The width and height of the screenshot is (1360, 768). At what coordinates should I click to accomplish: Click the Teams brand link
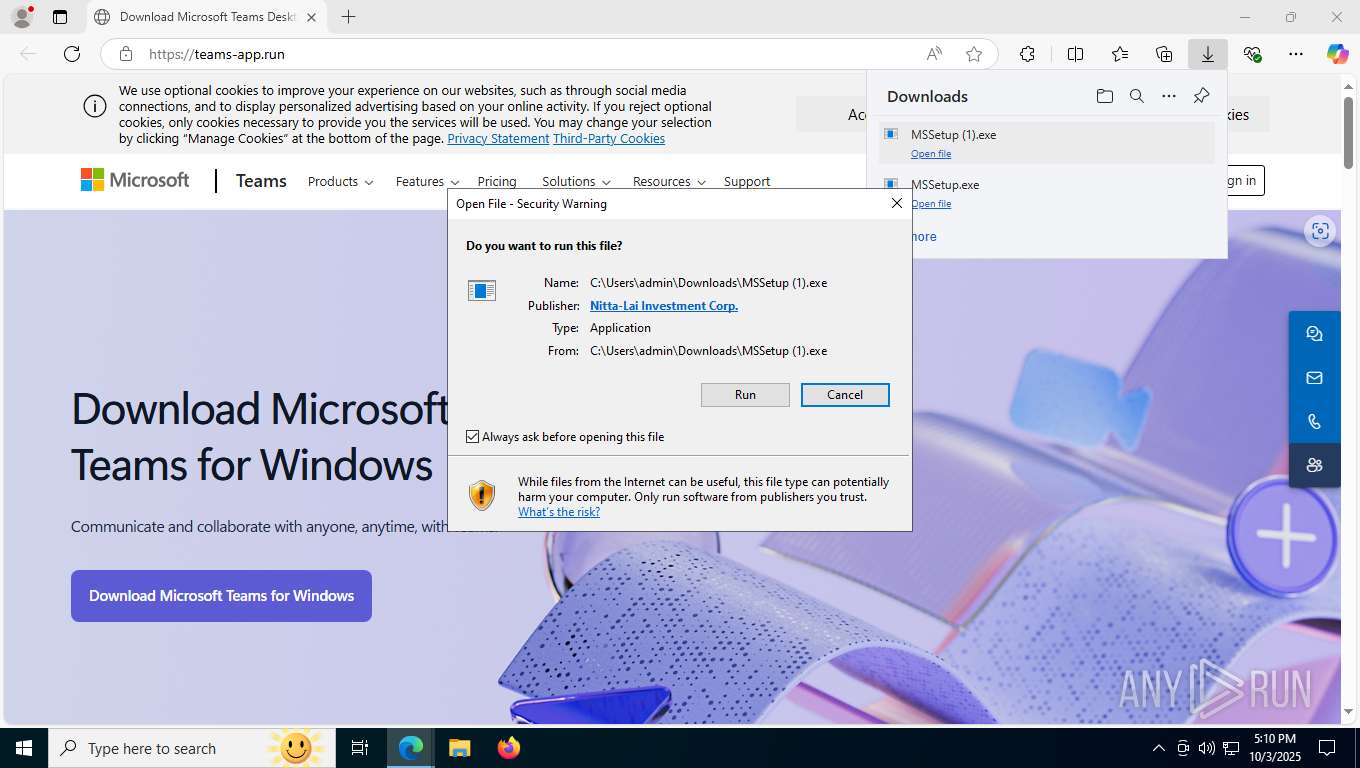261,181
